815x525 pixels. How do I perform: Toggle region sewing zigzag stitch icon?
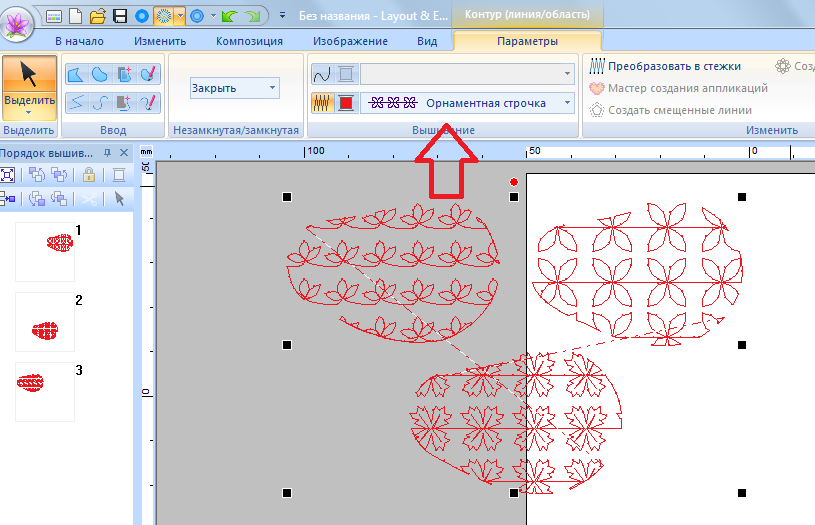point(322,103)
